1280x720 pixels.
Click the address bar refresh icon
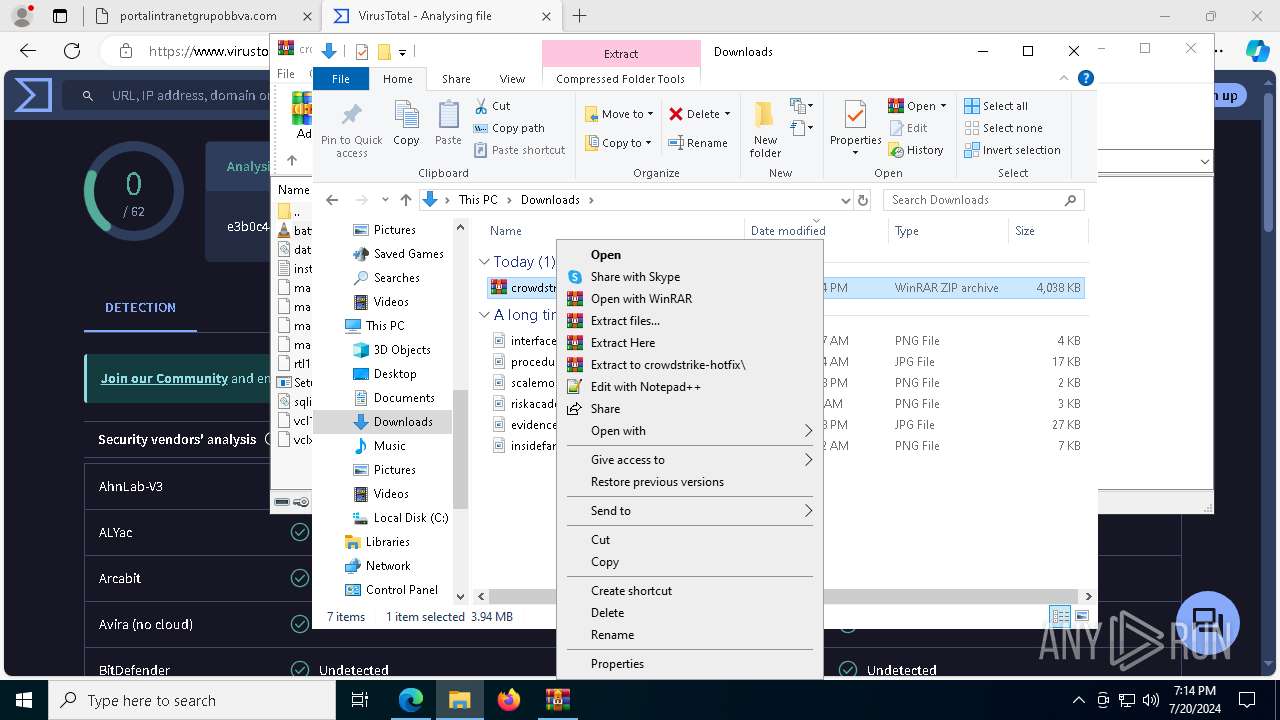click(862, 200)
